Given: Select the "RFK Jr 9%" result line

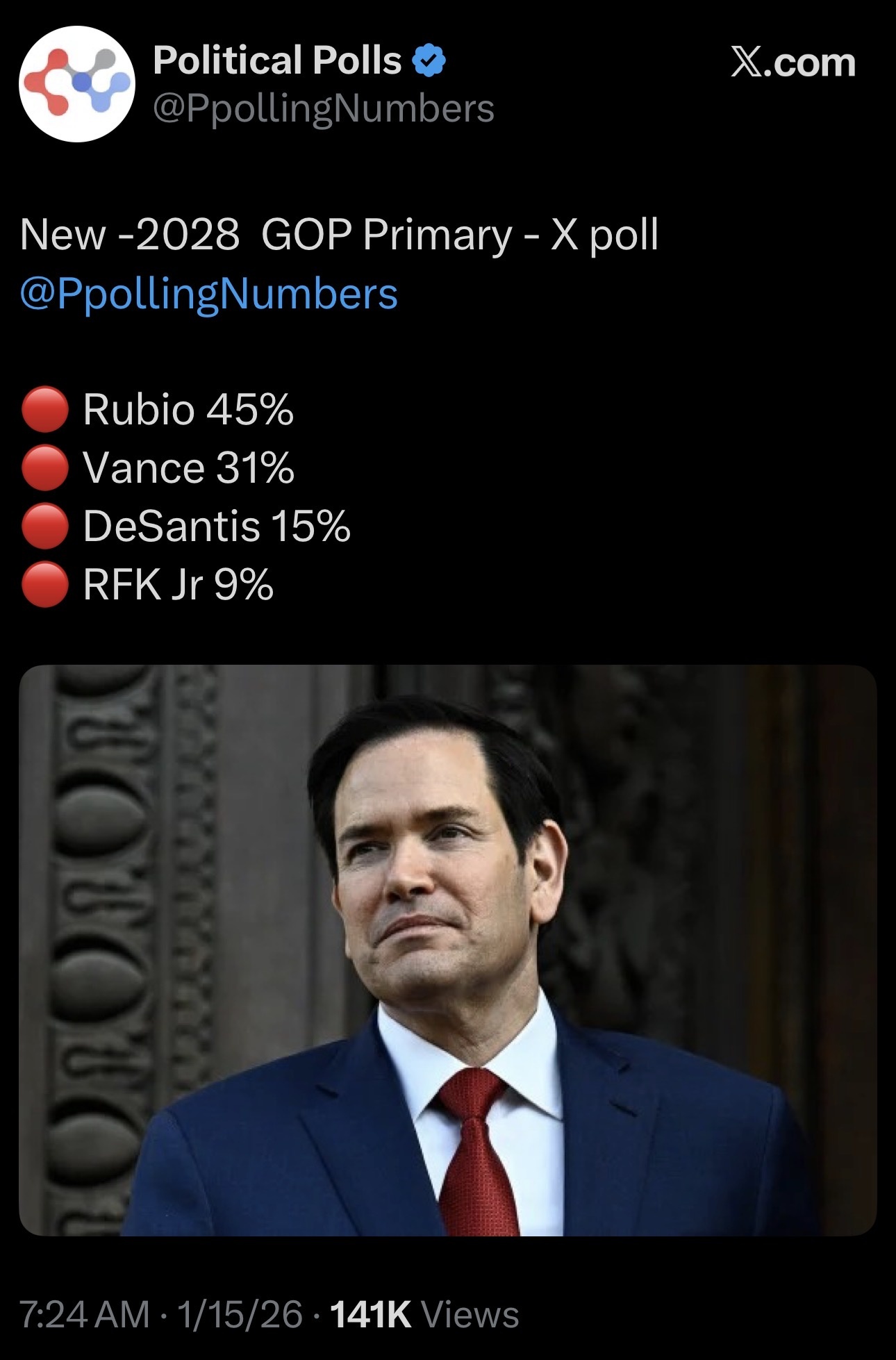Looking at the screenshot, I should (178, 585).
